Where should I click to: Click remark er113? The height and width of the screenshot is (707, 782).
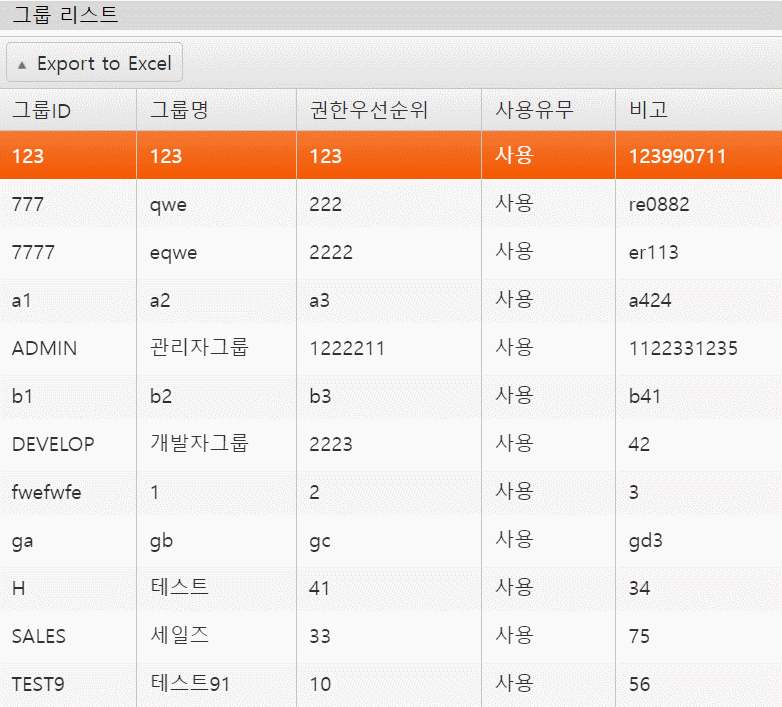pyautogui.click(x=653, y=252)
